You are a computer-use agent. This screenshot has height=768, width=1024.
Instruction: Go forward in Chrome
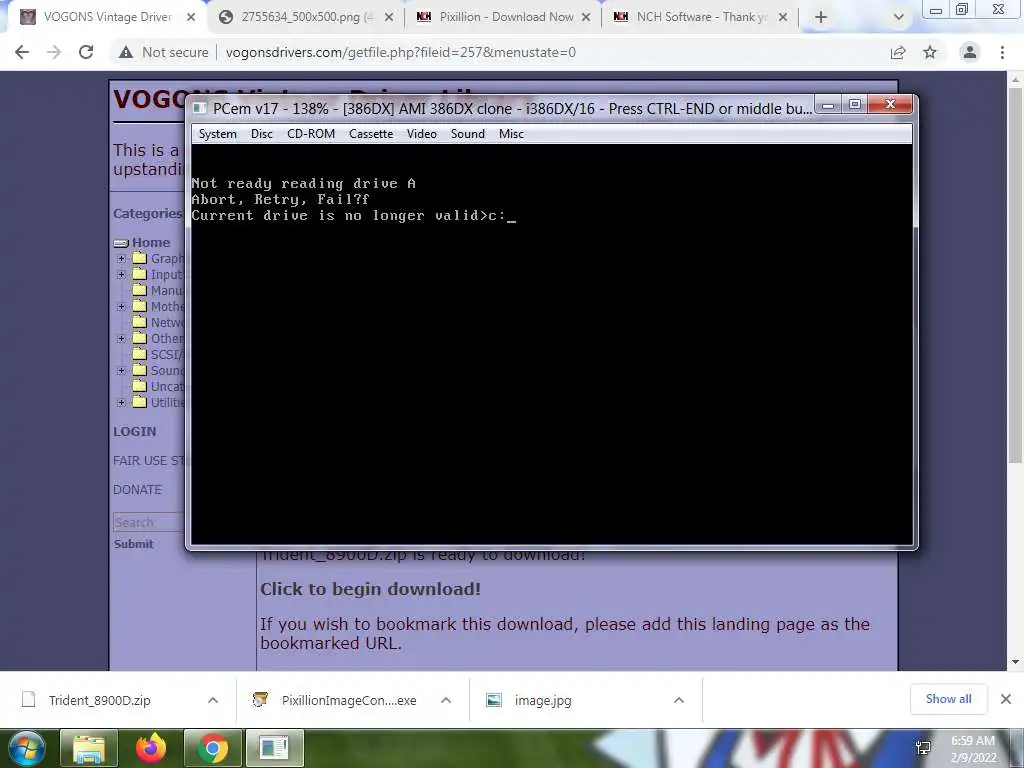[54, 52]
